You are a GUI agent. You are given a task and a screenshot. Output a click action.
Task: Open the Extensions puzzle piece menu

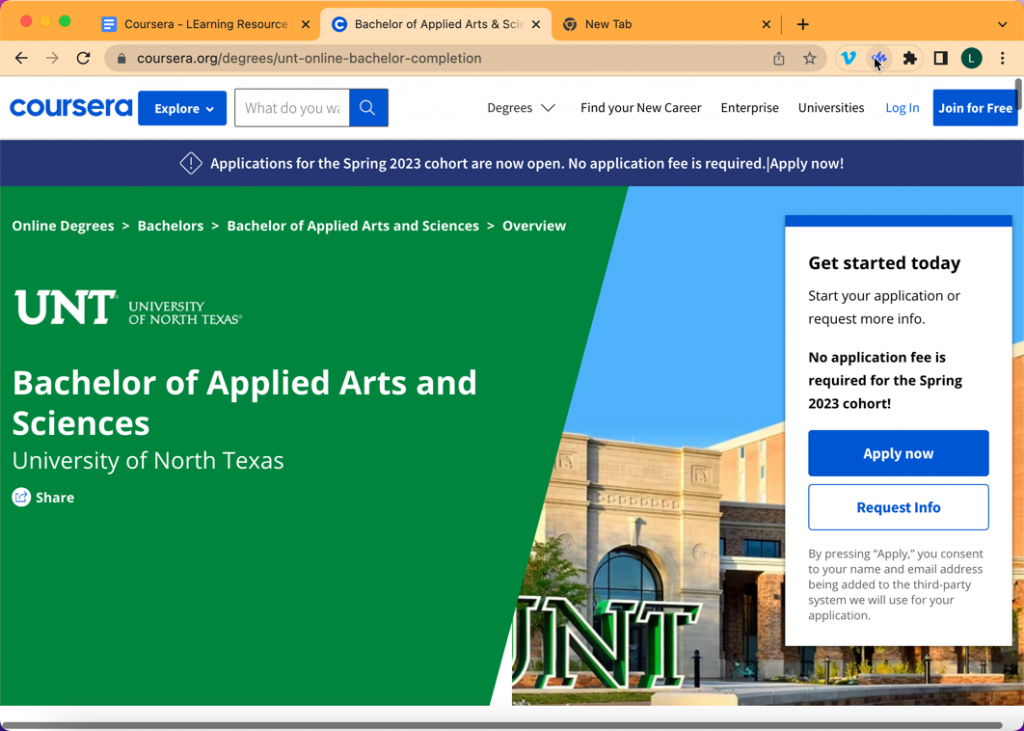tap(909, 58)
